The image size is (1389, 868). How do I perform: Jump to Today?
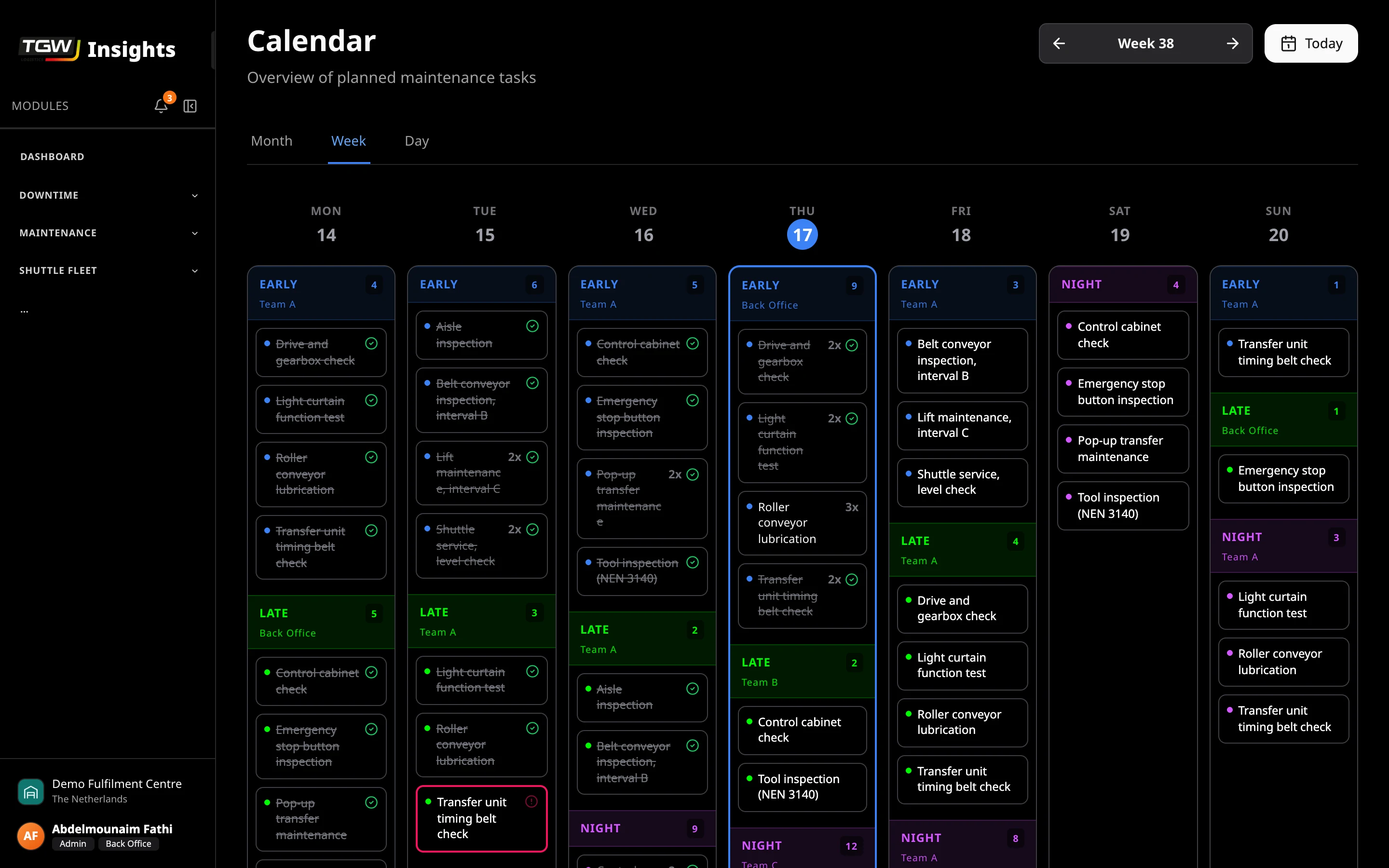(1311, 43)
